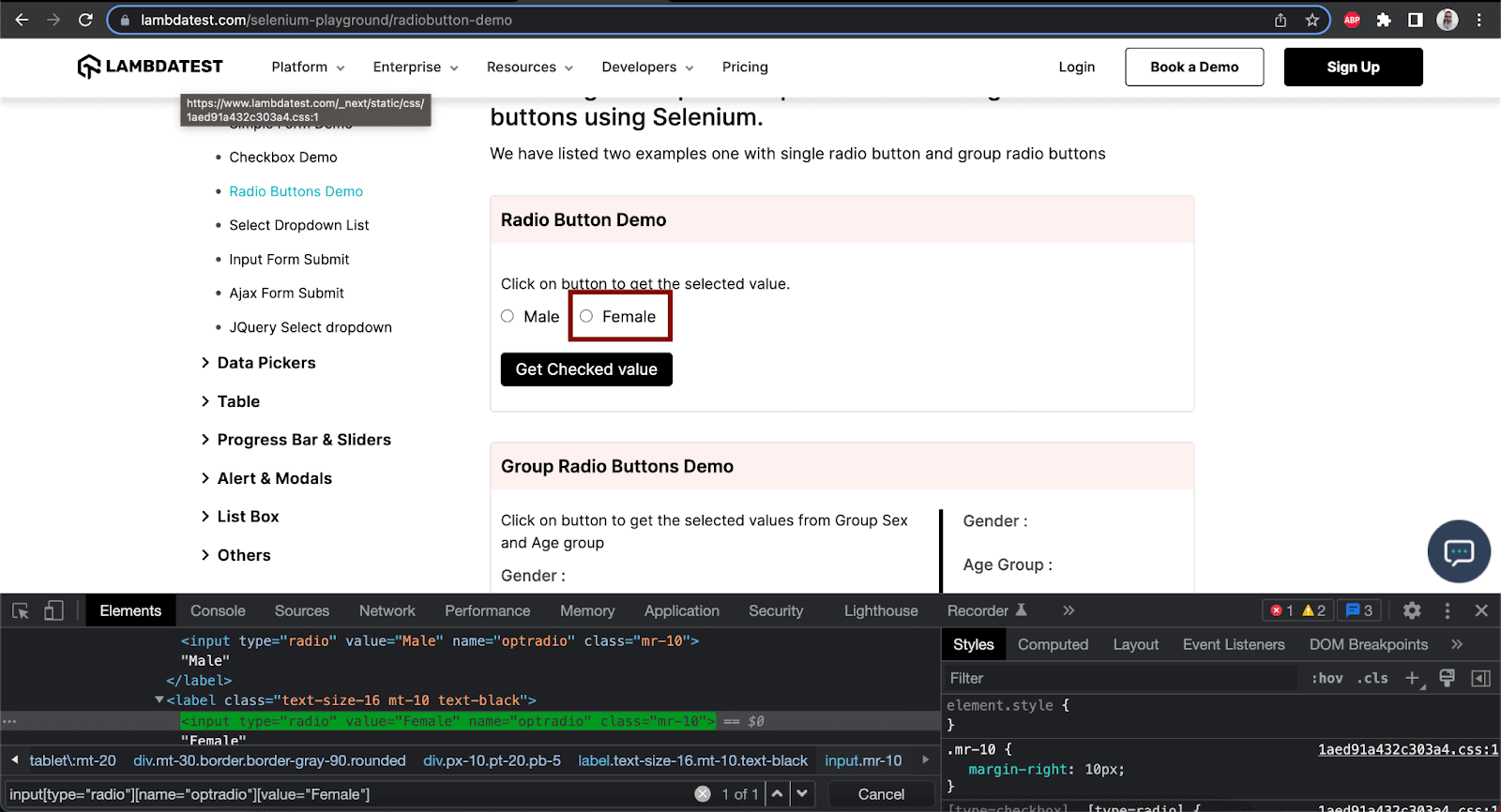Open the Platform dropdown menu
The height and width of the screenshot is (812, 1501).
tap(308, 67)
